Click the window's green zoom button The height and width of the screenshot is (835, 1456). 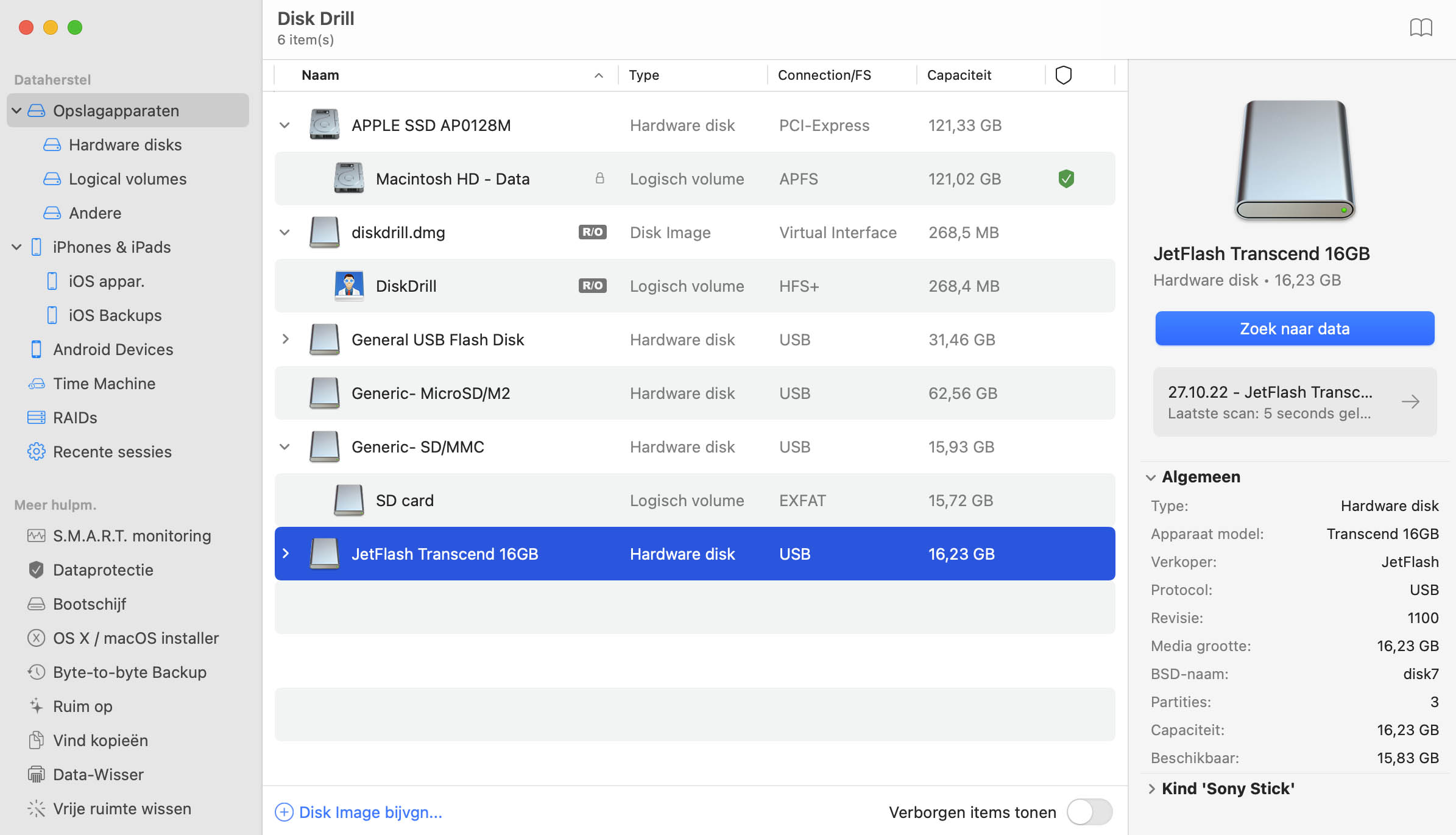(75, 27)
